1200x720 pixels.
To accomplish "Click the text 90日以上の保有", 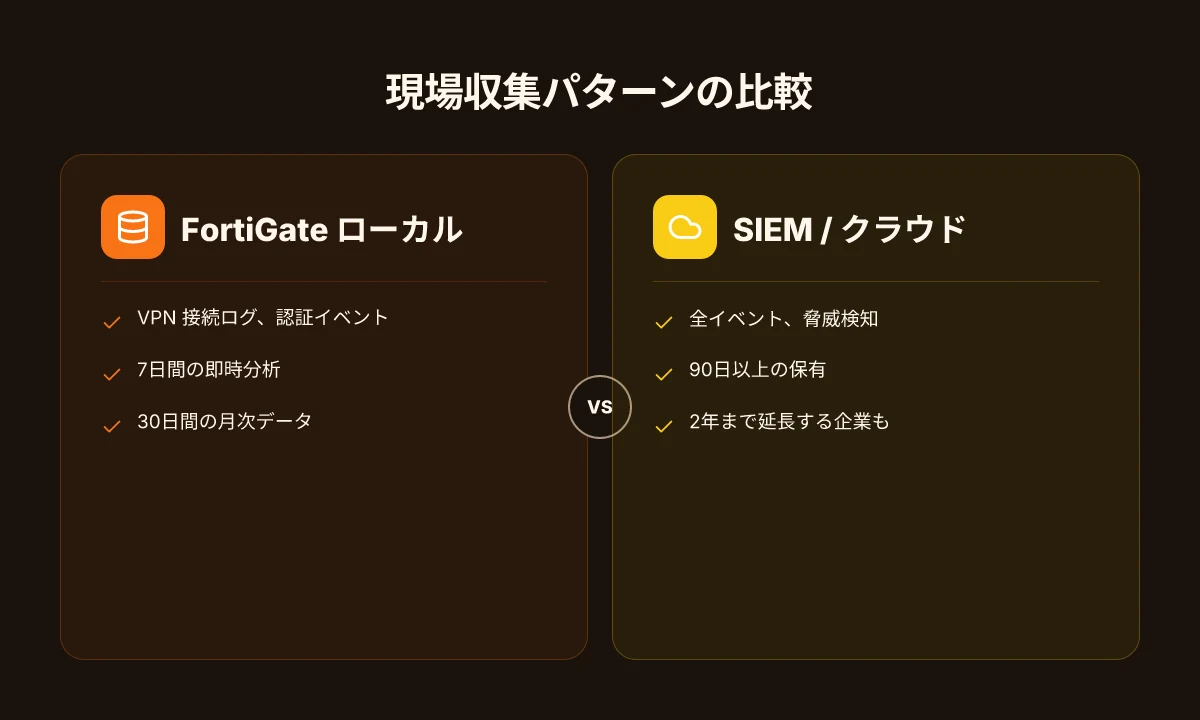I will [758, 370].
